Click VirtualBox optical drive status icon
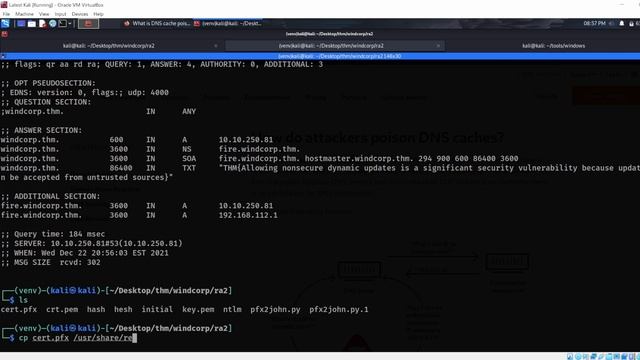 click(578, 356)
